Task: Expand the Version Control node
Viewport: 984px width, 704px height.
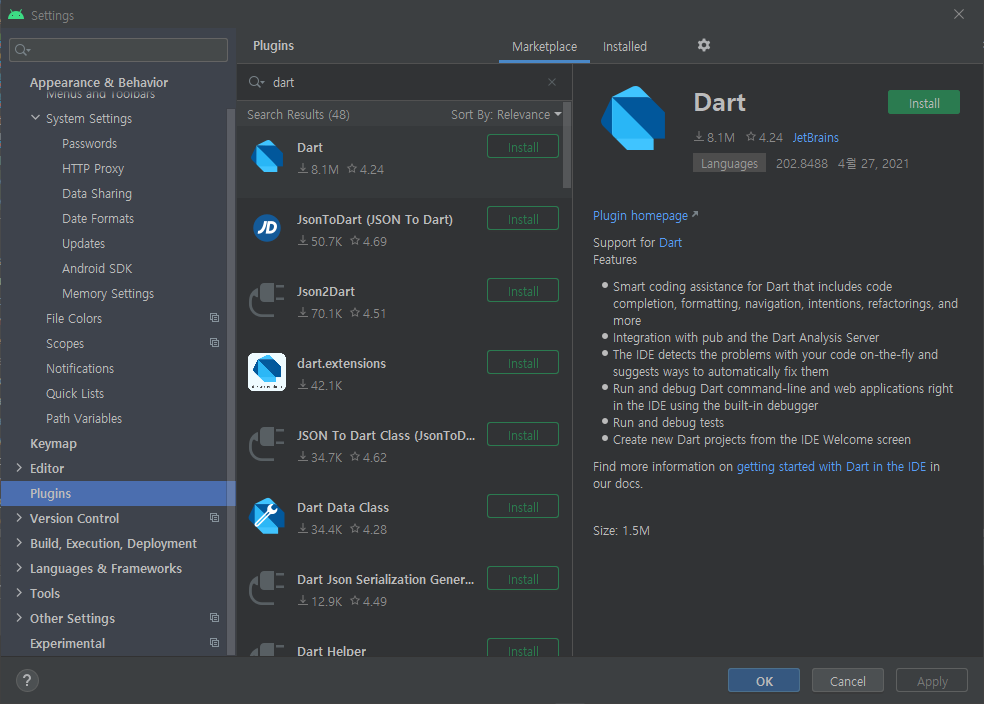Action: pos(19,518)
